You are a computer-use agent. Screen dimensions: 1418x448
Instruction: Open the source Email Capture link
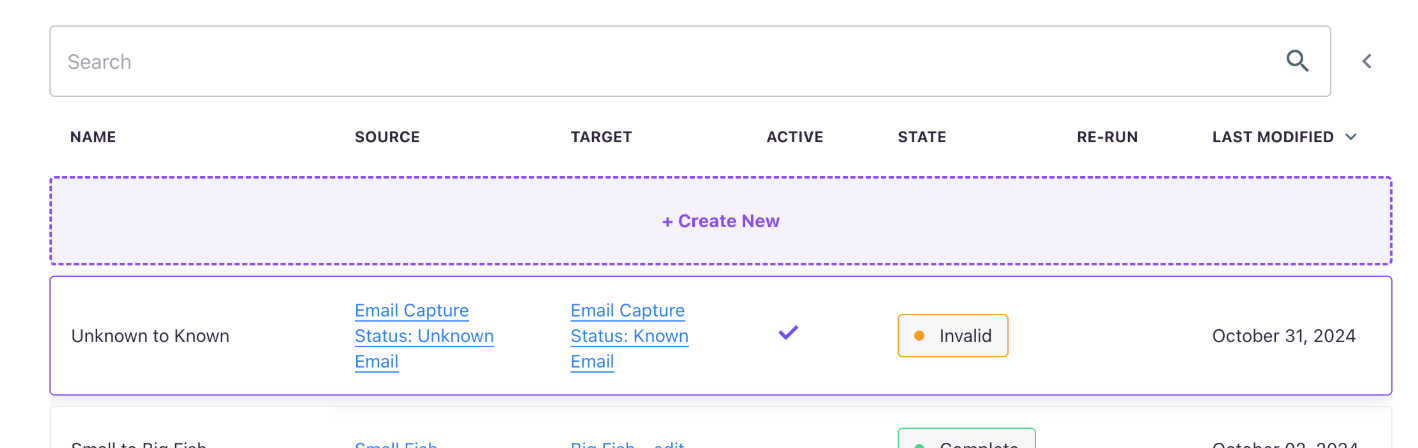[x=412, y=310]
